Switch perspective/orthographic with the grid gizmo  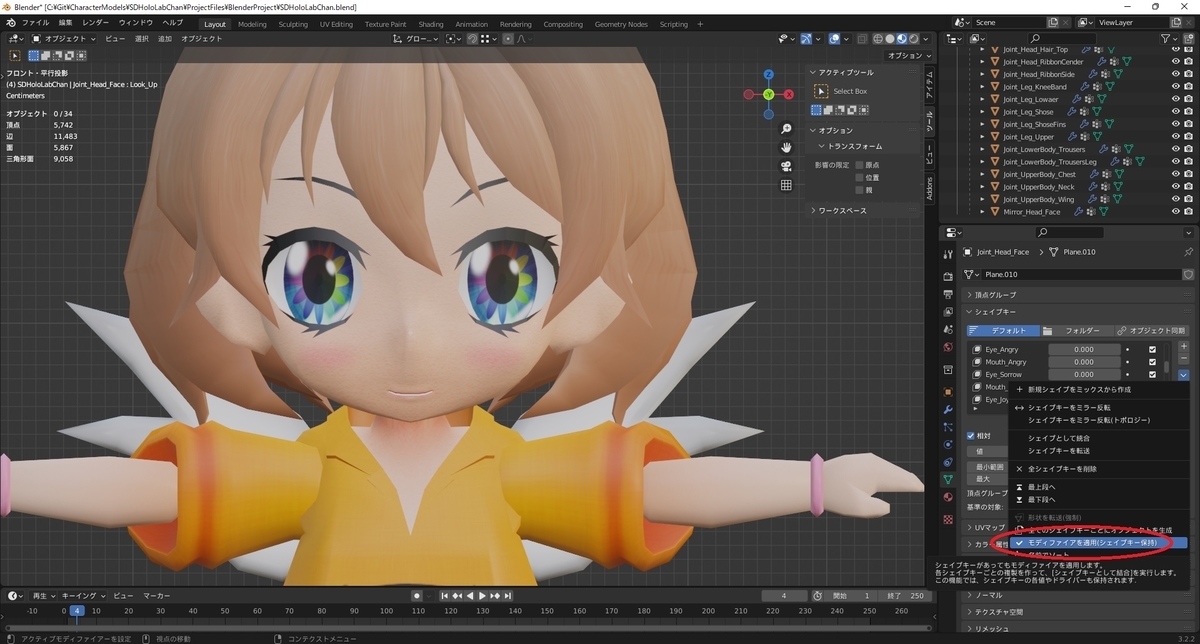pyautogui.click(x=787, y=185)
